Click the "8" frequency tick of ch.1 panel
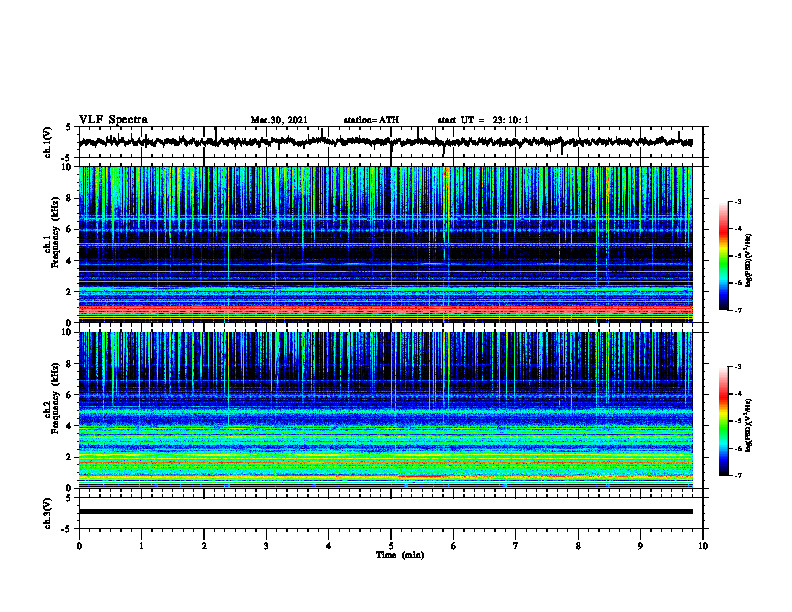Screen dimensions: 792x612 coord(70,198)
